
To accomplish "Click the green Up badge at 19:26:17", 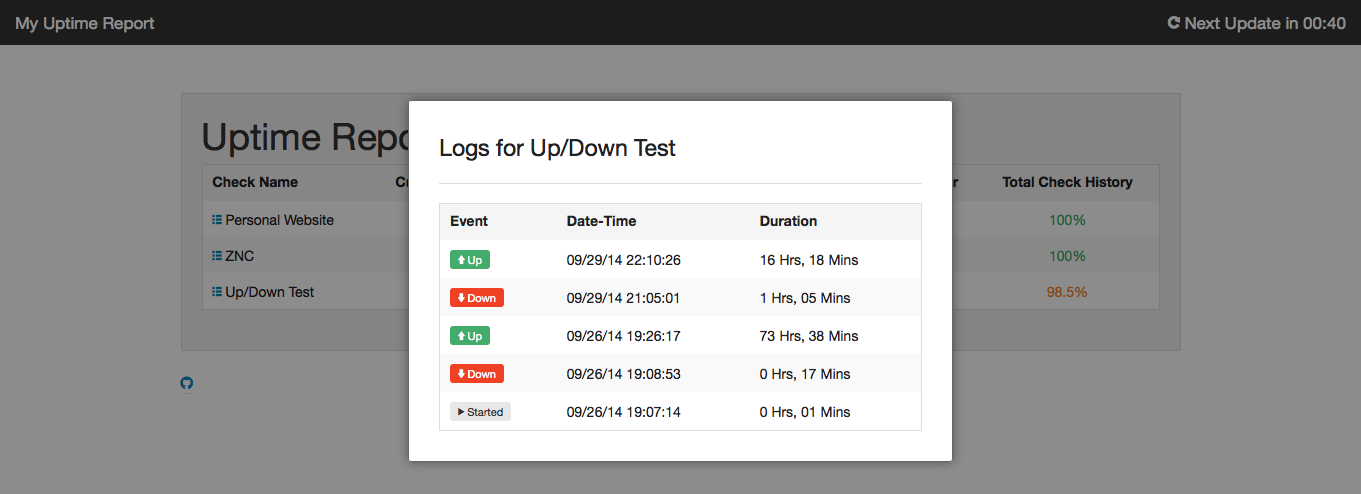I will coord(470,336).
